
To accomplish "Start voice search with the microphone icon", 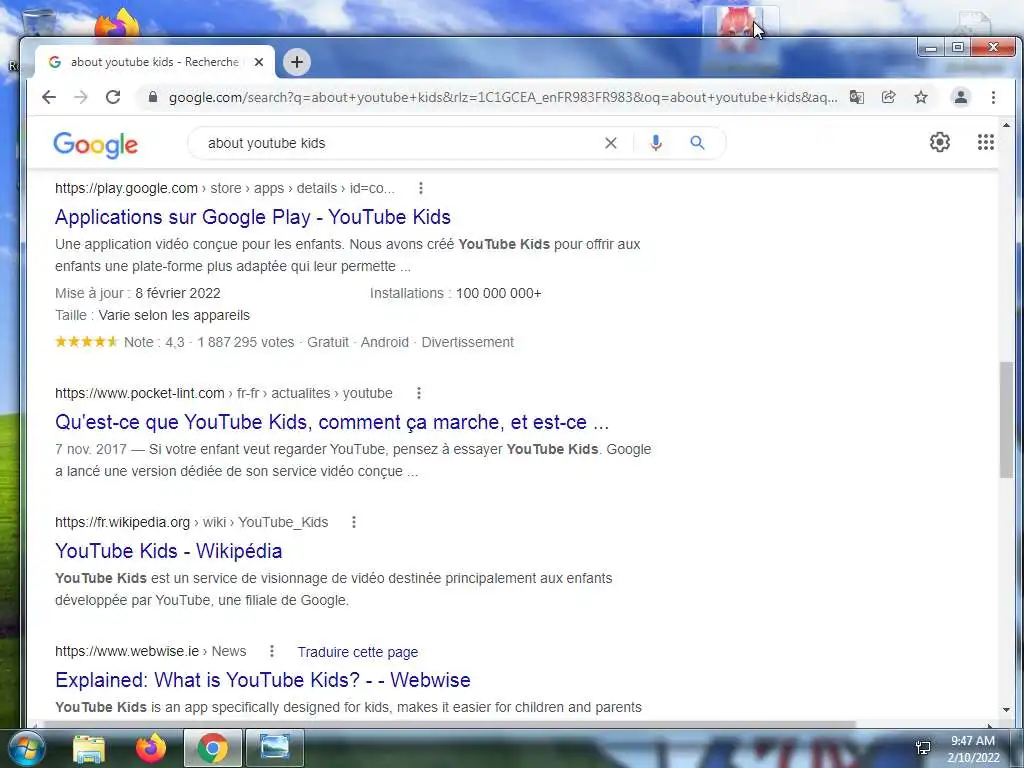I will (656, 143).
